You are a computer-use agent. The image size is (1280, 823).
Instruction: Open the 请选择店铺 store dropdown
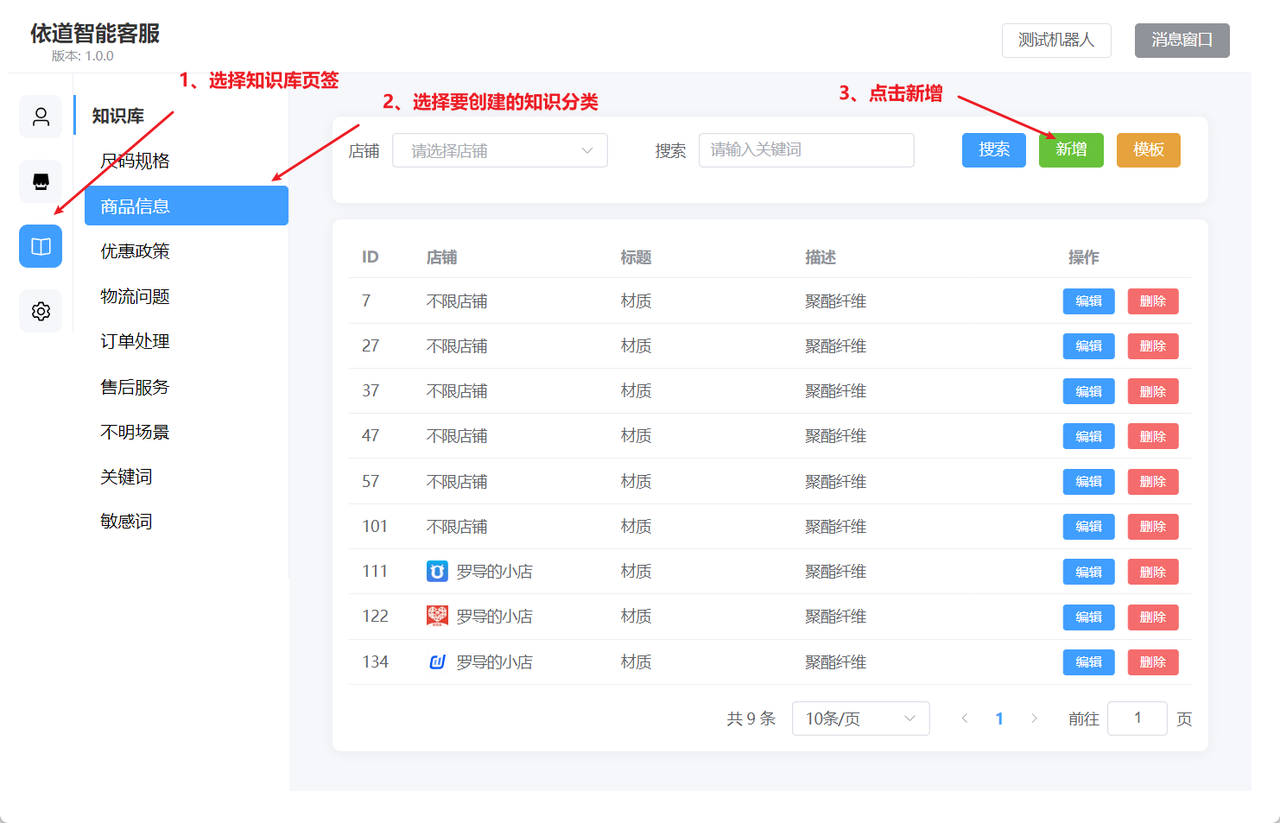(x=500, y=149)
